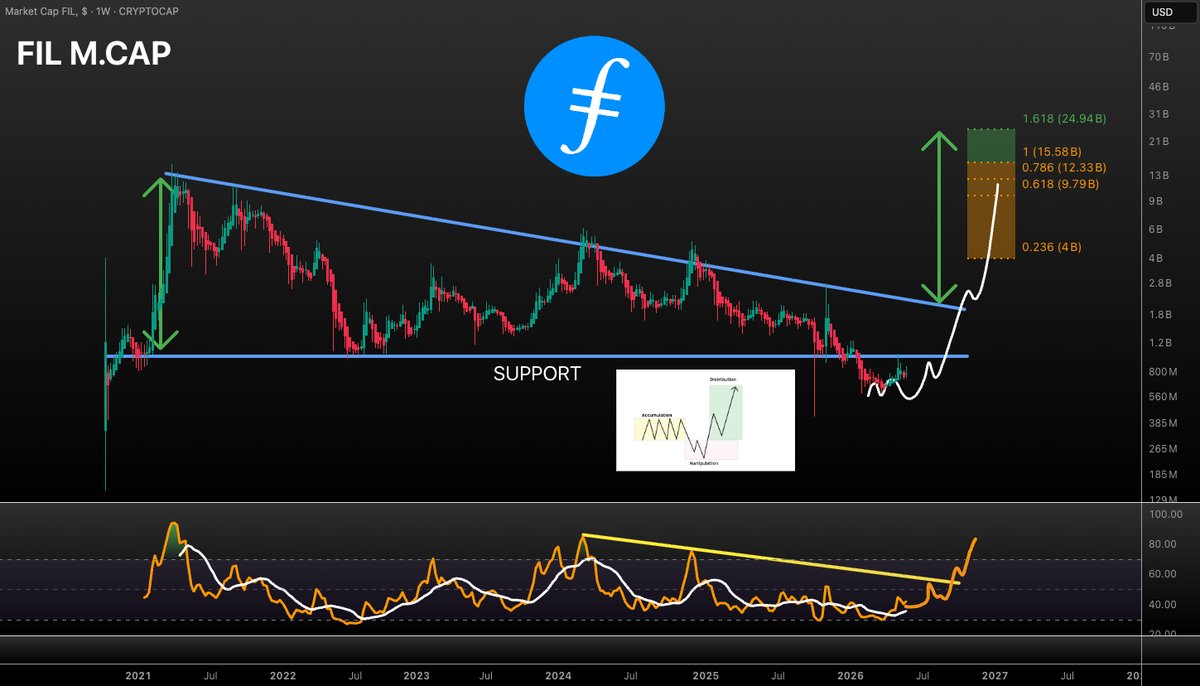The image size is (1200, 686).
Task: Click the '1.618 (24.94B)' Fibonacci label
Action: point(1065,118)
